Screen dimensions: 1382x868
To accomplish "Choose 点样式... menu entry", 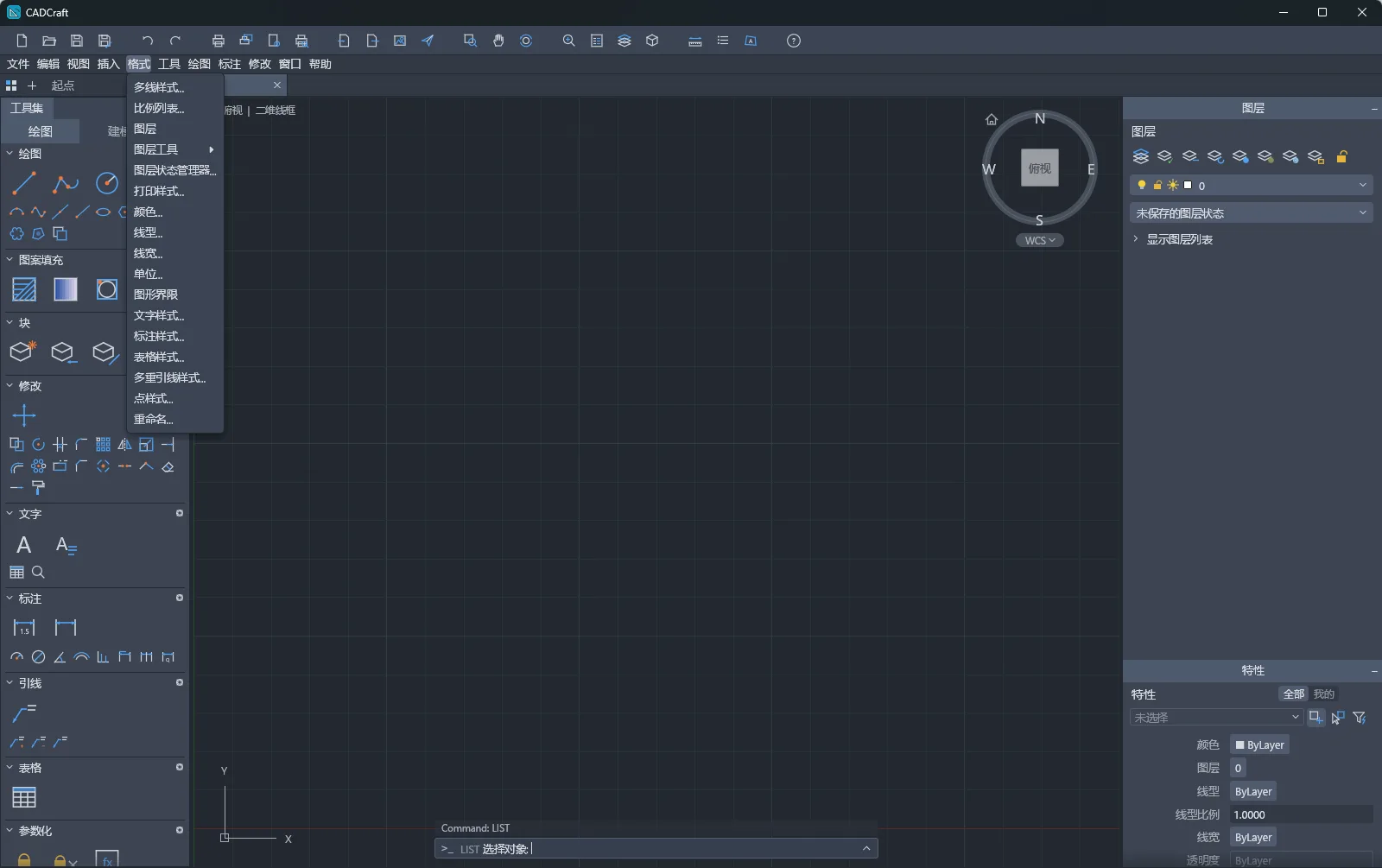I will pyautogui.click(x=175, y=398).
